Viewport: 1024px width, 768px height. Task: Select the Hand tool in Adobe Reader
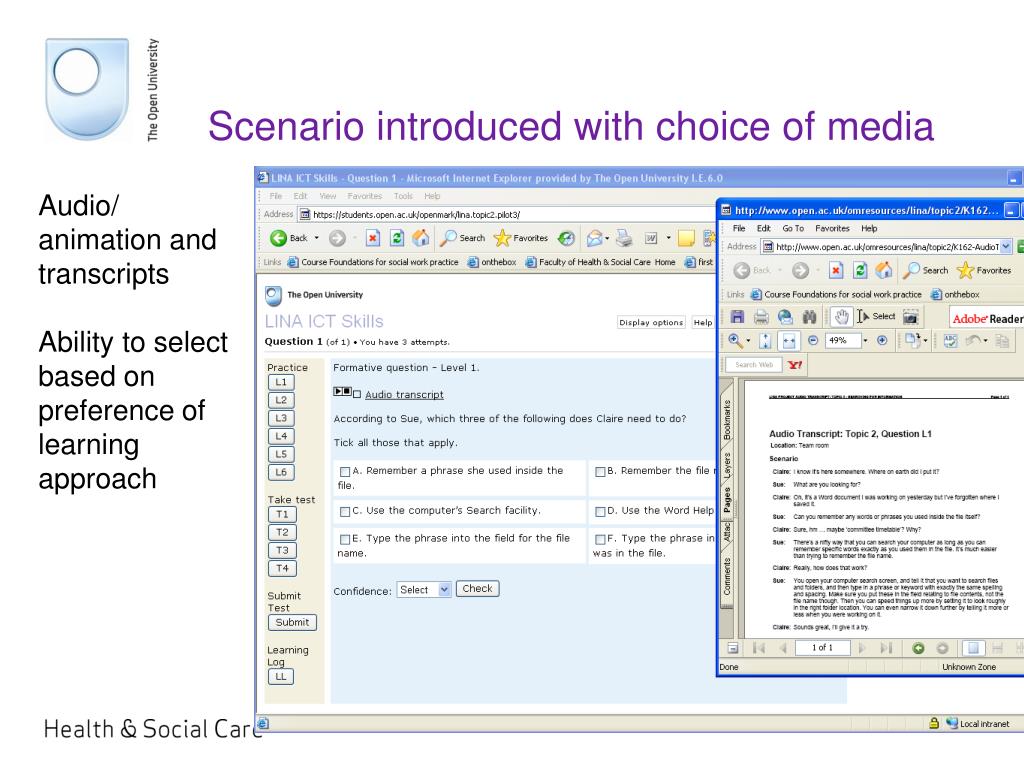(842, 317)
